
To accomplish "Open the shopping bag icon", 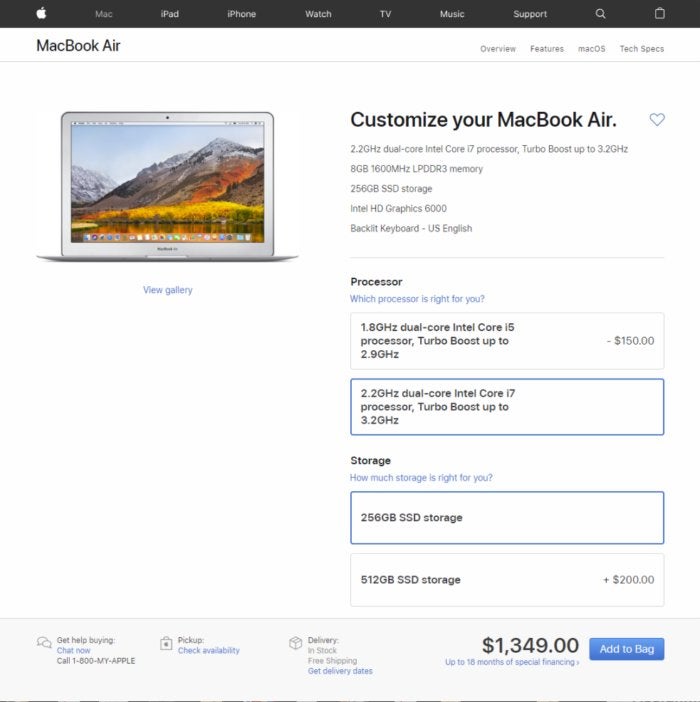I will [x=659, y=13].
